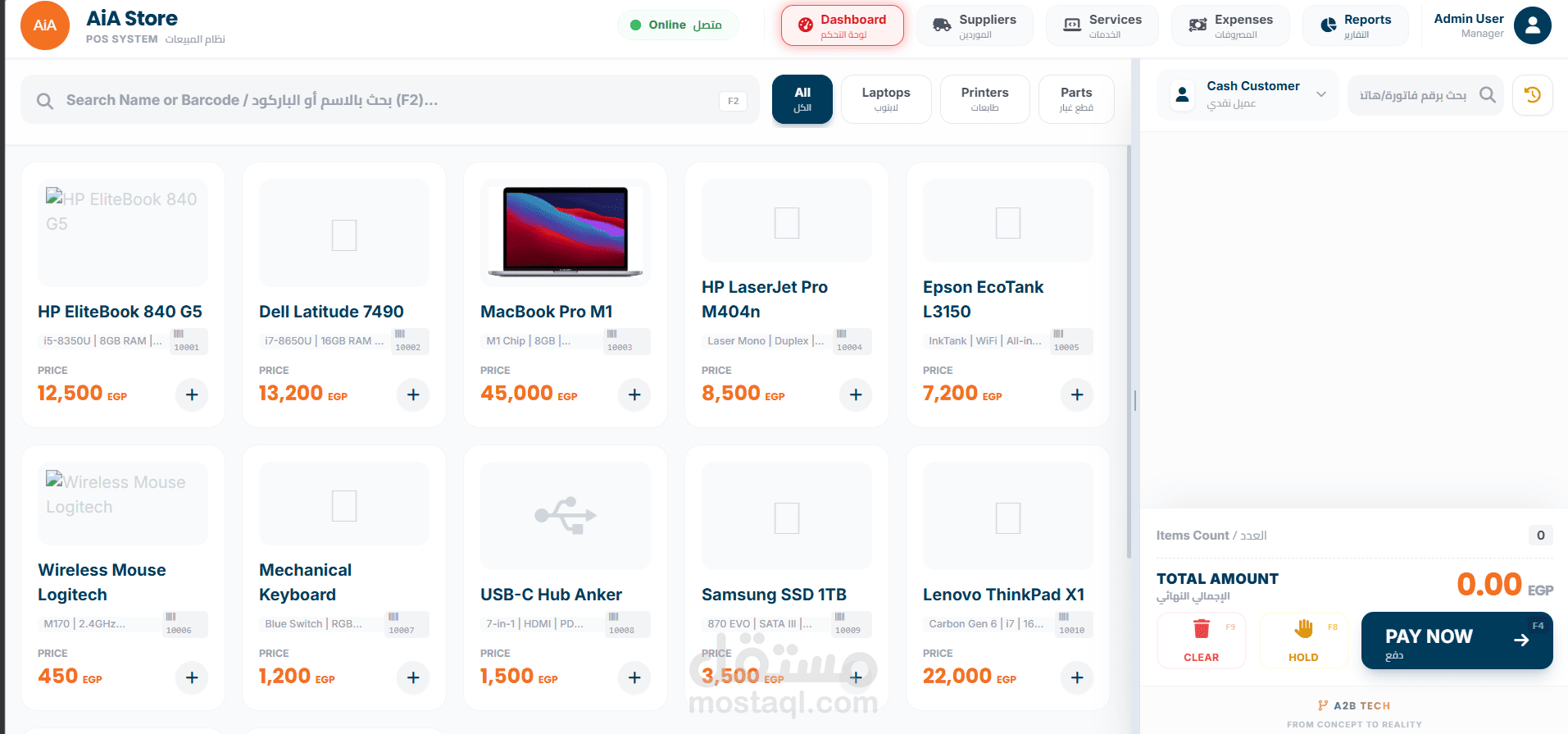This screenshot has height=734, width=1568.
Task: Click the AiA Store orange logo
Action: coord(45,25)
